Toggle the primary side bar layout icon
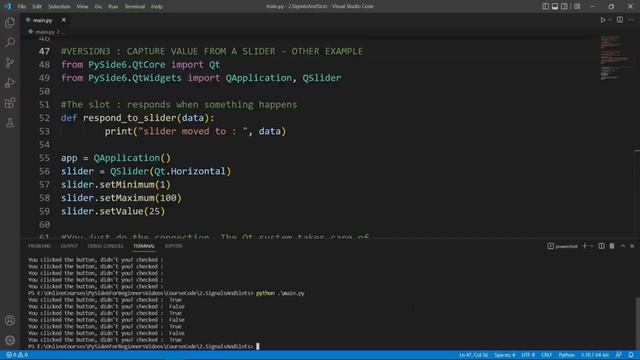Image resolution: width=640 pixels, height=360 pixels. 545,7
